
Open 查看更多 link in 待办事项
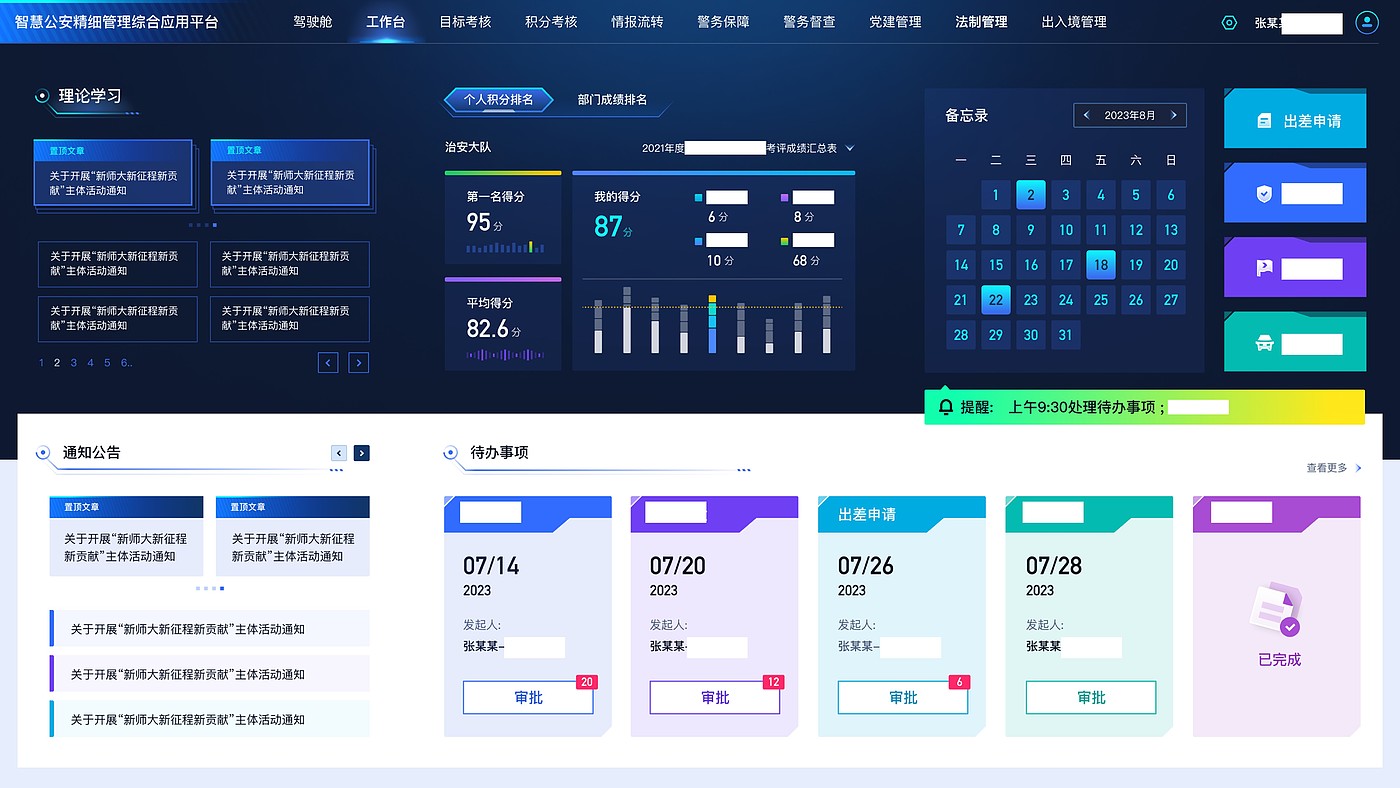pyautogui.click(x=1333, y=468)
